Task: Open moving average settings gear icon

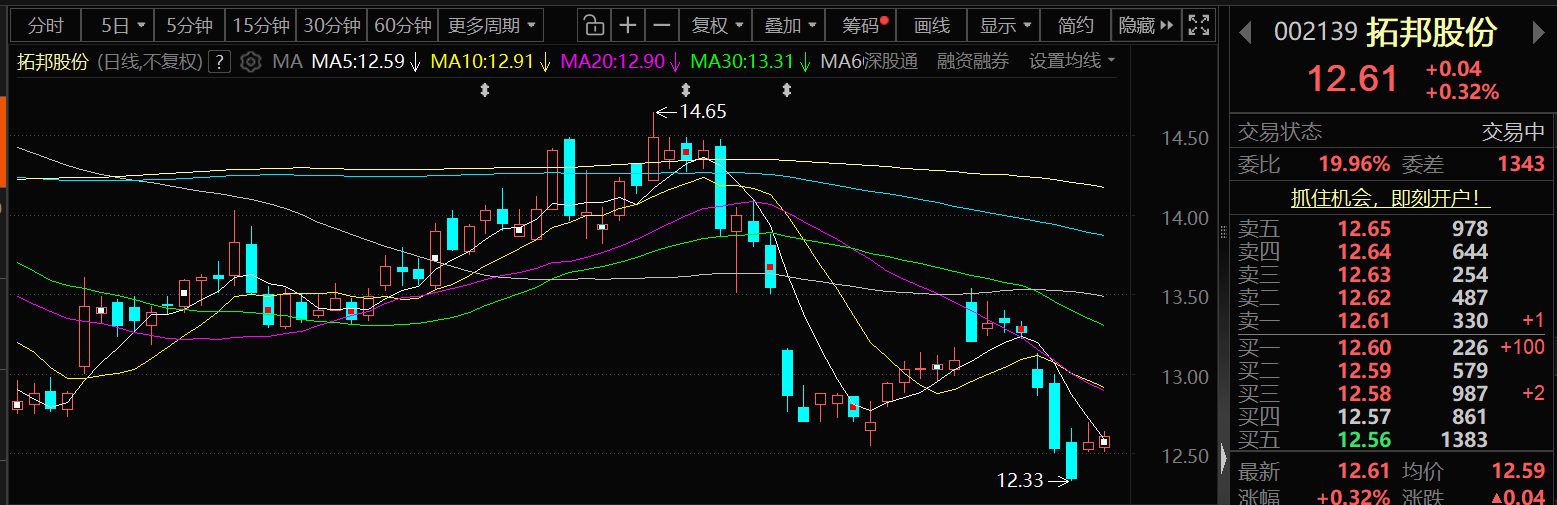Action: pos(251,62)
